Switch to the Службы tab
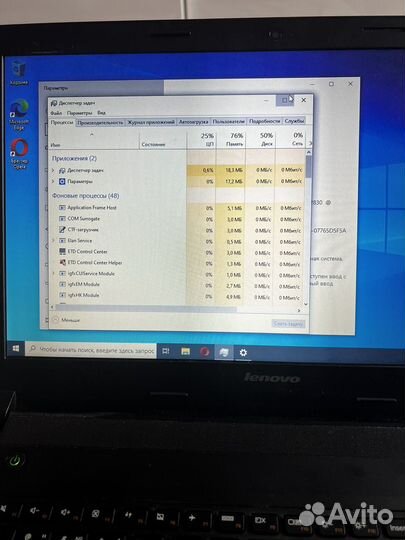Image resolution: width=405 pixels, height=540 pixels. (x=294, y=121)
